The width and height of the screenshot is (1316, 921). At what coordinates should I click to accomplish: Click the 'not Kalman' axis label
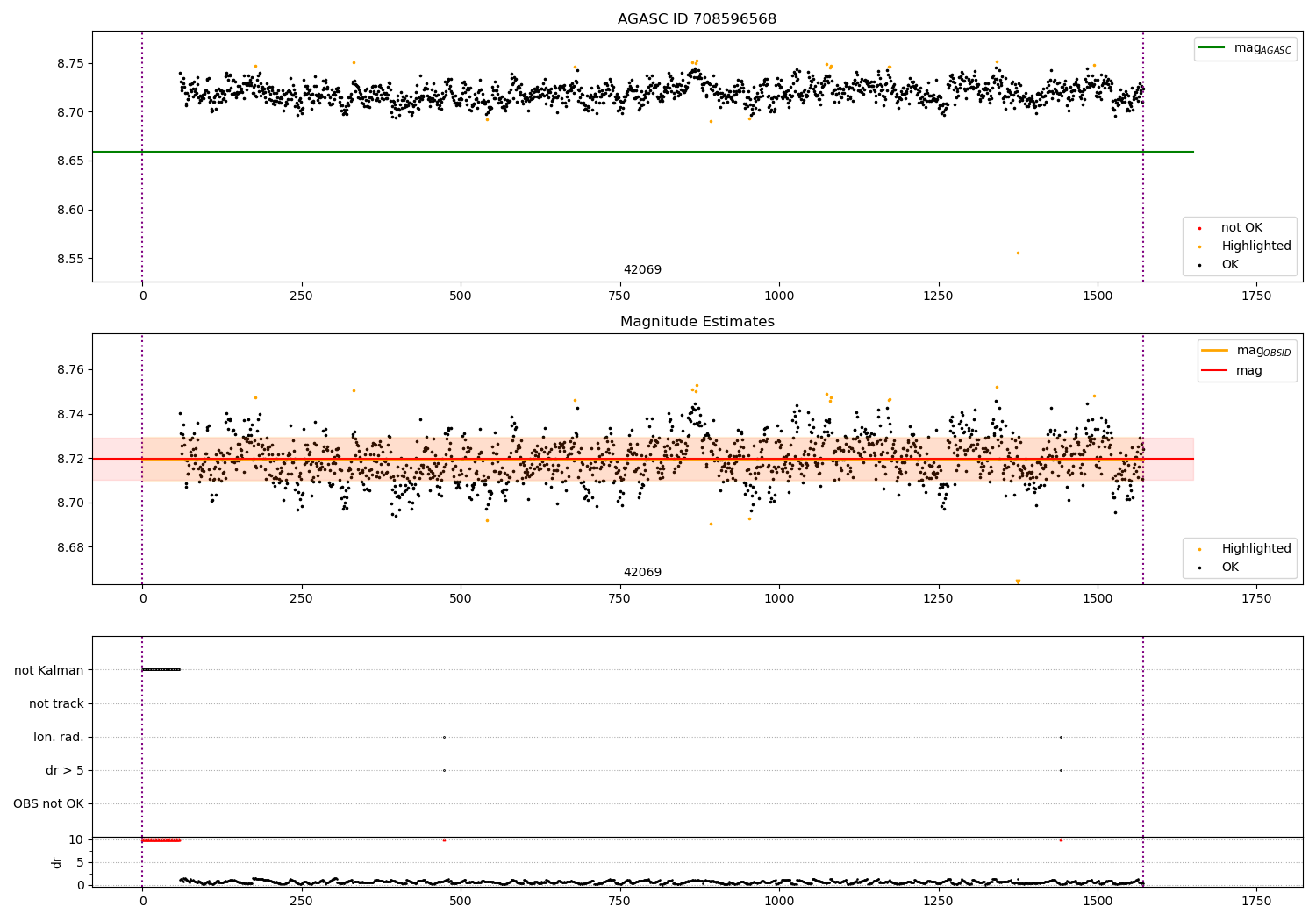[x=49, y=670]
